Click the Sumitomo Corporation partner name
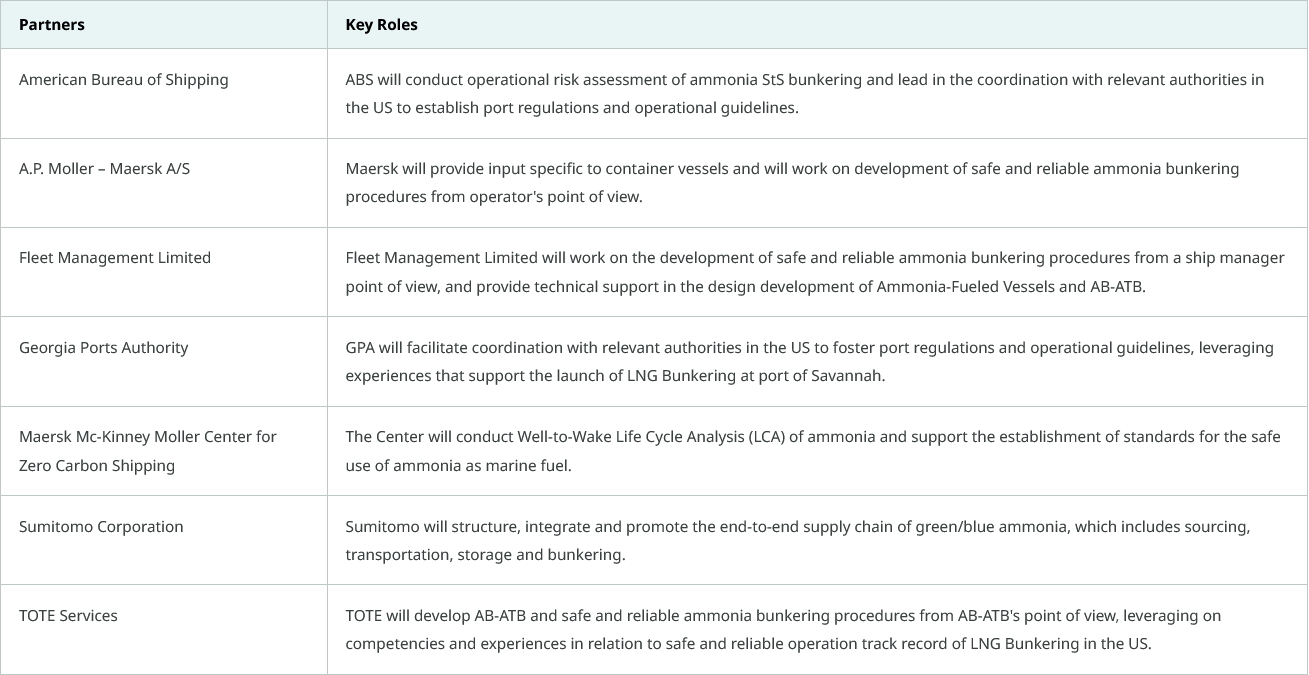The width and height of the screenshot is (1309, 675). 101,527
